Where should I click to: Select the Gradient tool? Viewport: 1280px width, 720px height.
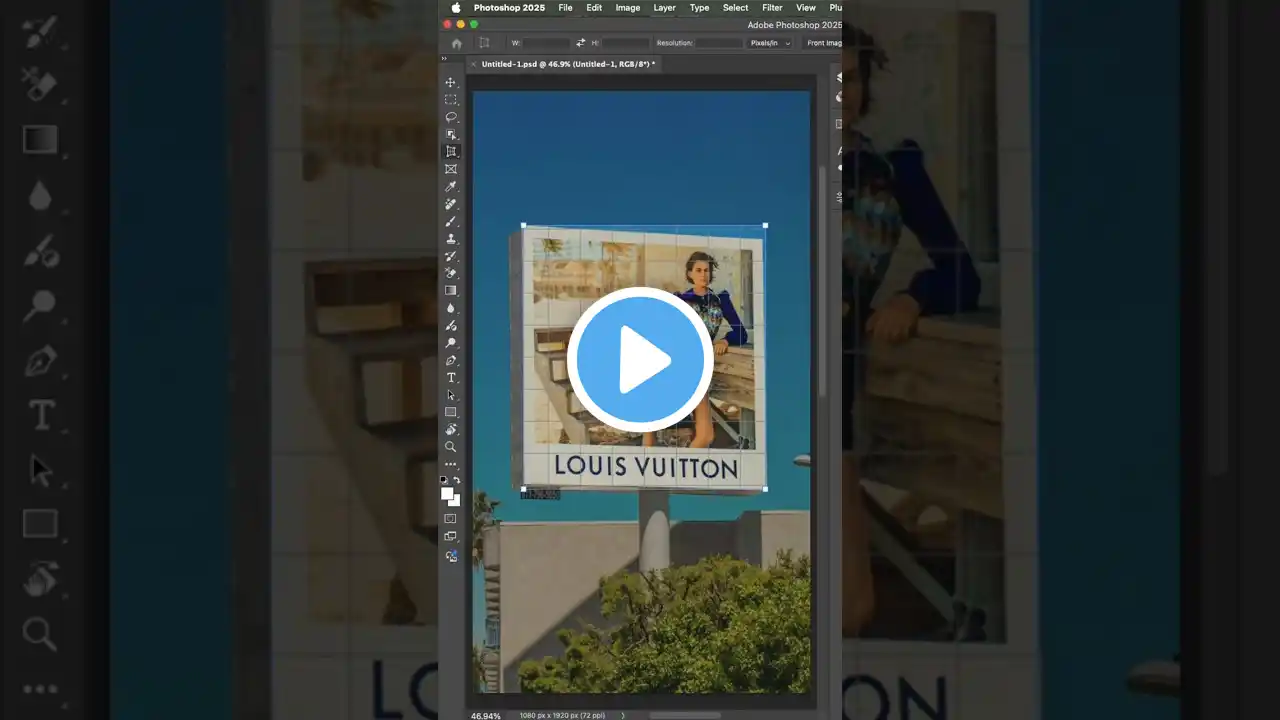click(x=451, y=290)
